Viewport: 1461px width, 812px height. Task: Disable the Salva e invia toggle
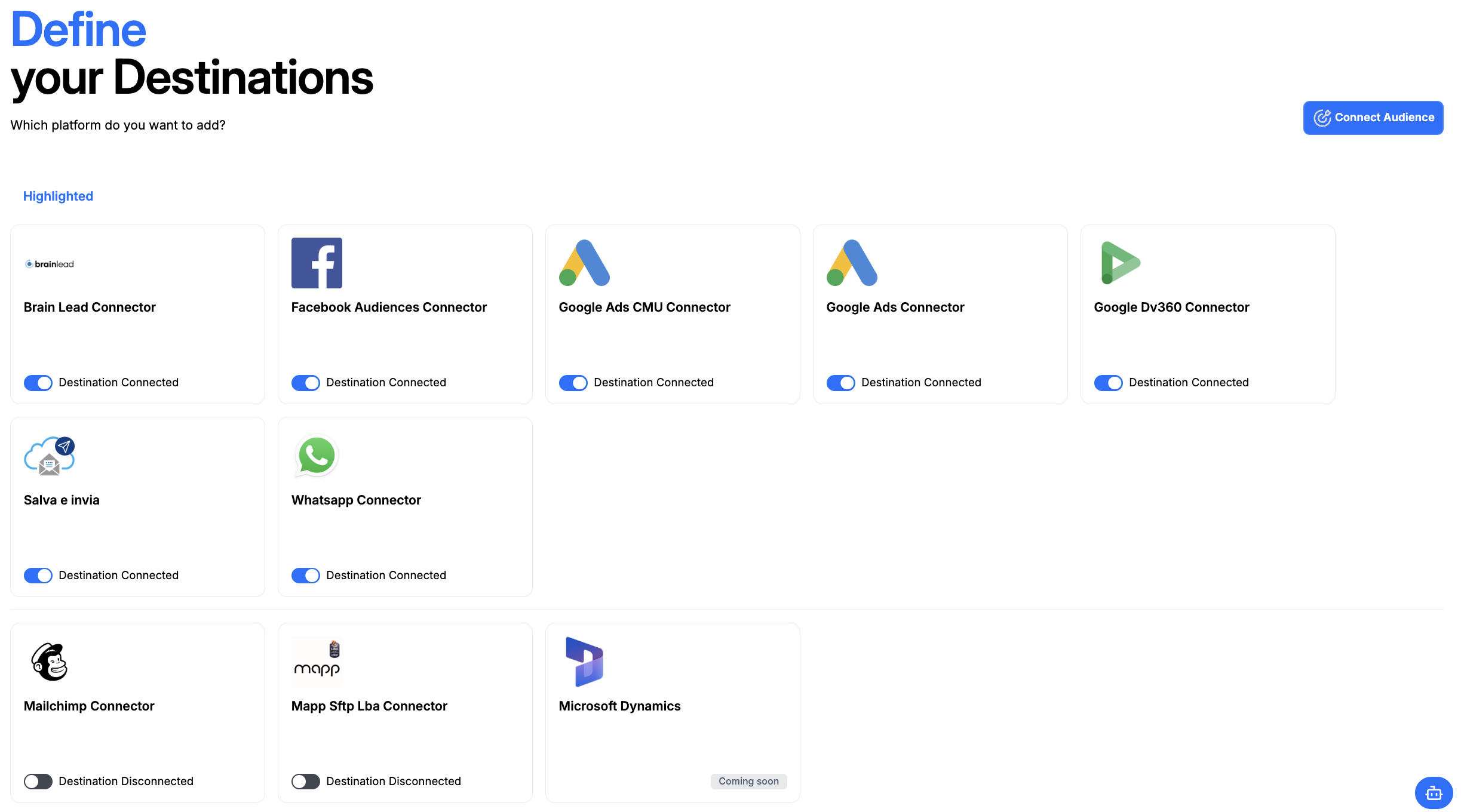pos(38,576)
